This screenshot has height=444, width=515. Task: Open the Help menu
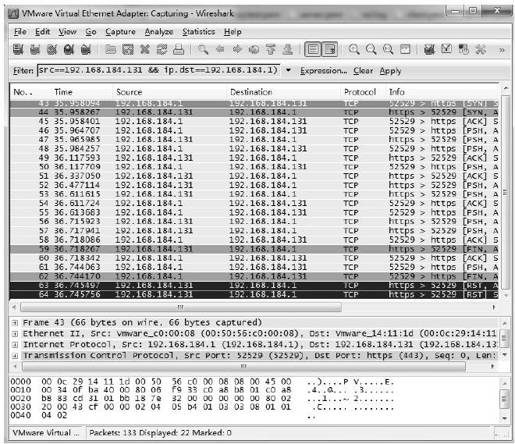pos(233,32)
